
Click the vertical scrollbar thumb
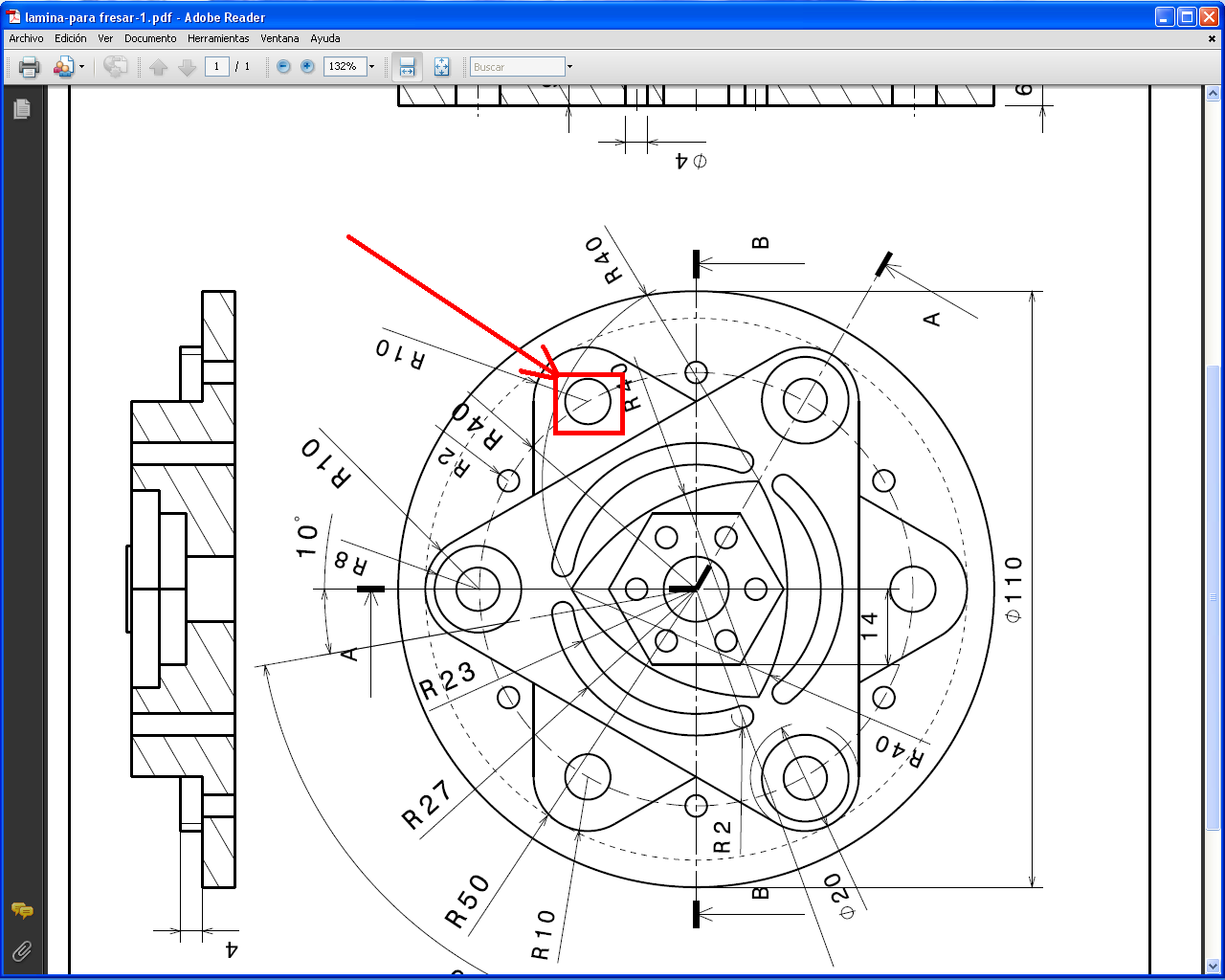1213,598
